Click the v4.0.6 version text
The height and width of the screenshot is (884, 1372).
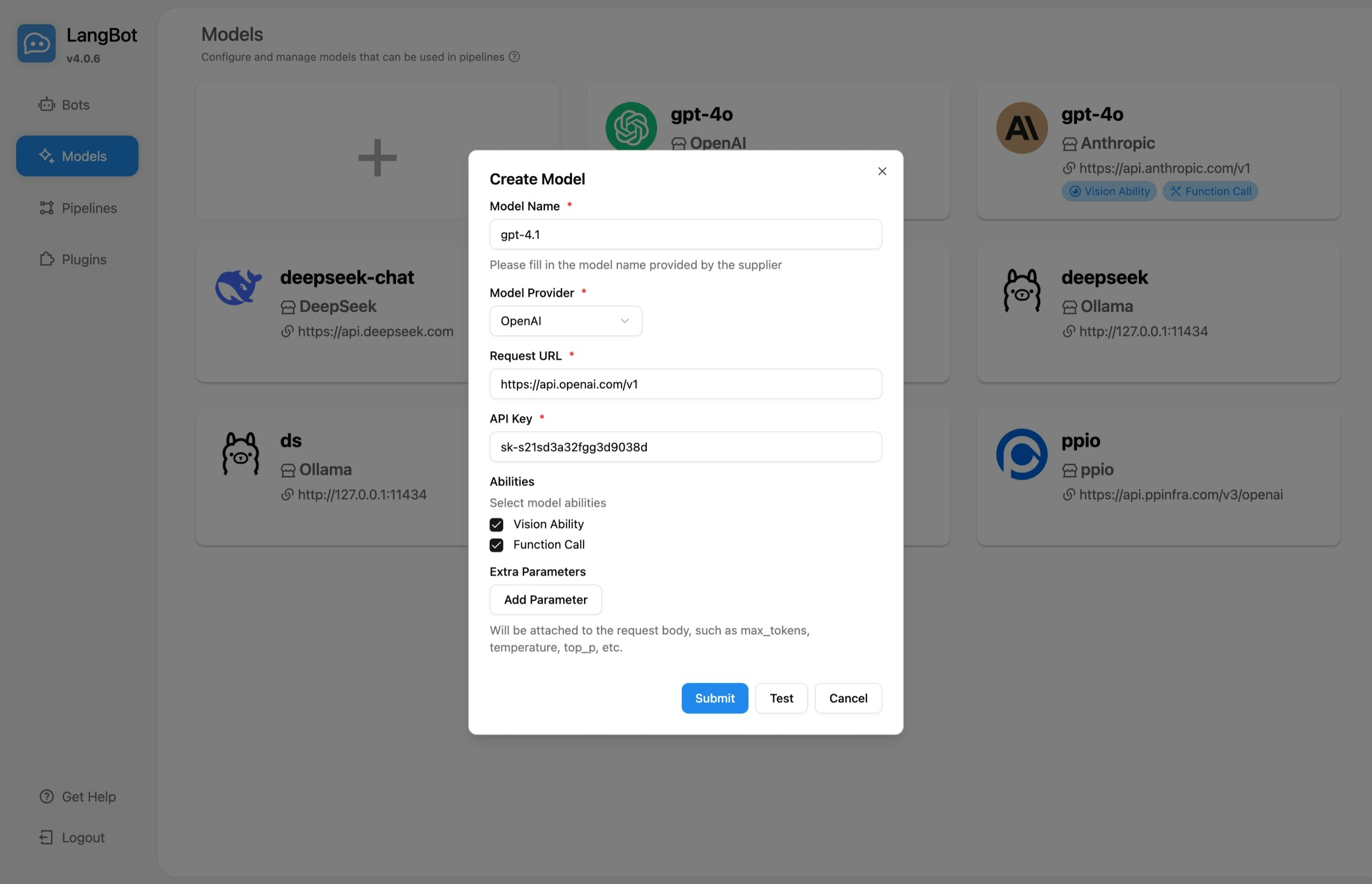point(83,59)
